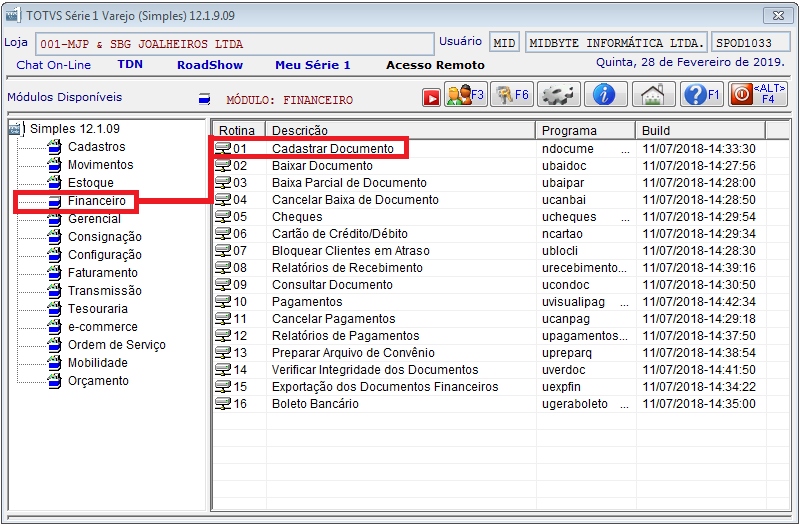The width and height of the screenshot is (800, 527).
Task: Click the Movimentos module icon
Action: tap(55, 165)
